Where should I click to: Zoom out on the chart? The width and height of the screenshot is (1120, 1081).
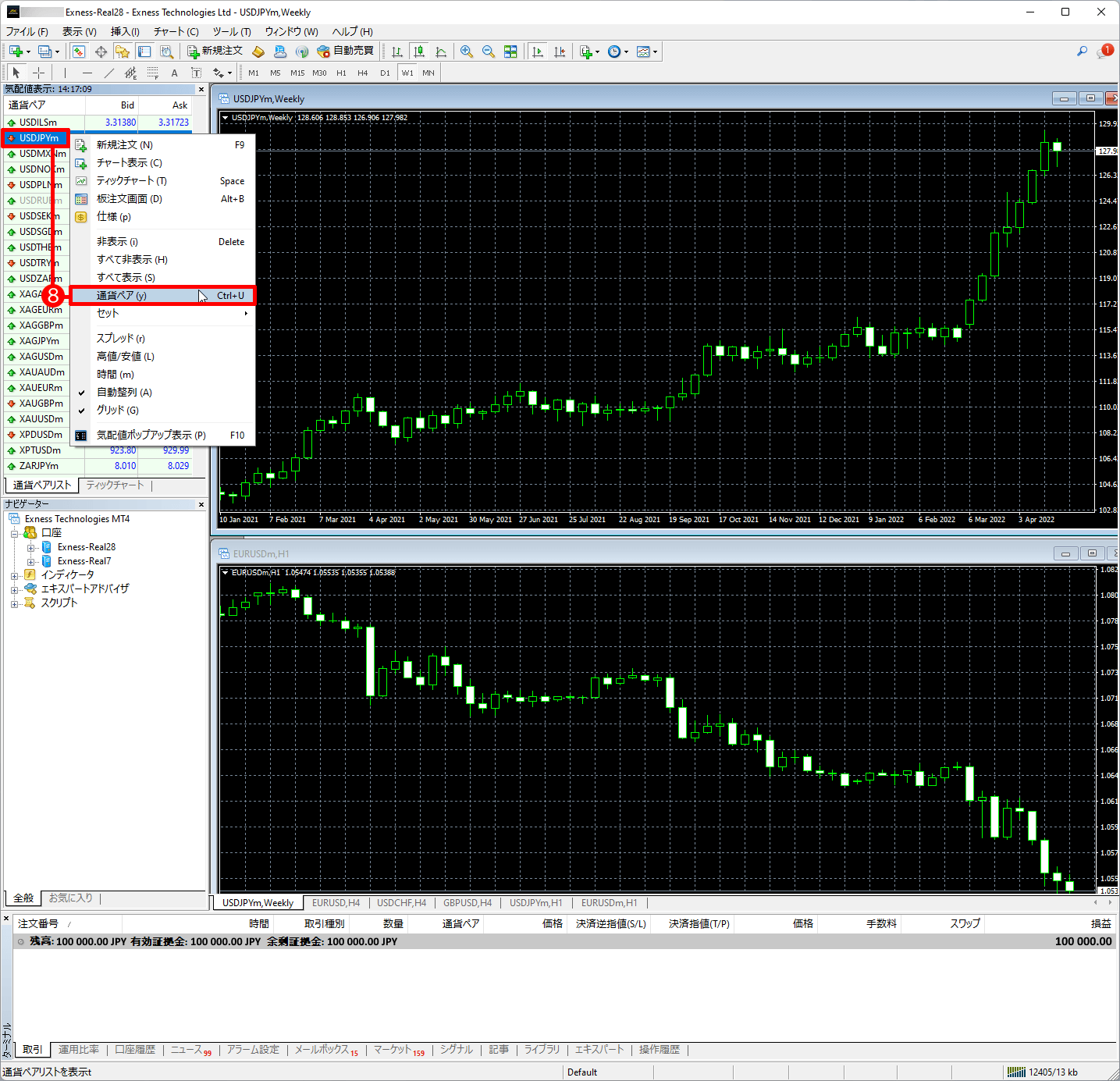coord(489,52)
